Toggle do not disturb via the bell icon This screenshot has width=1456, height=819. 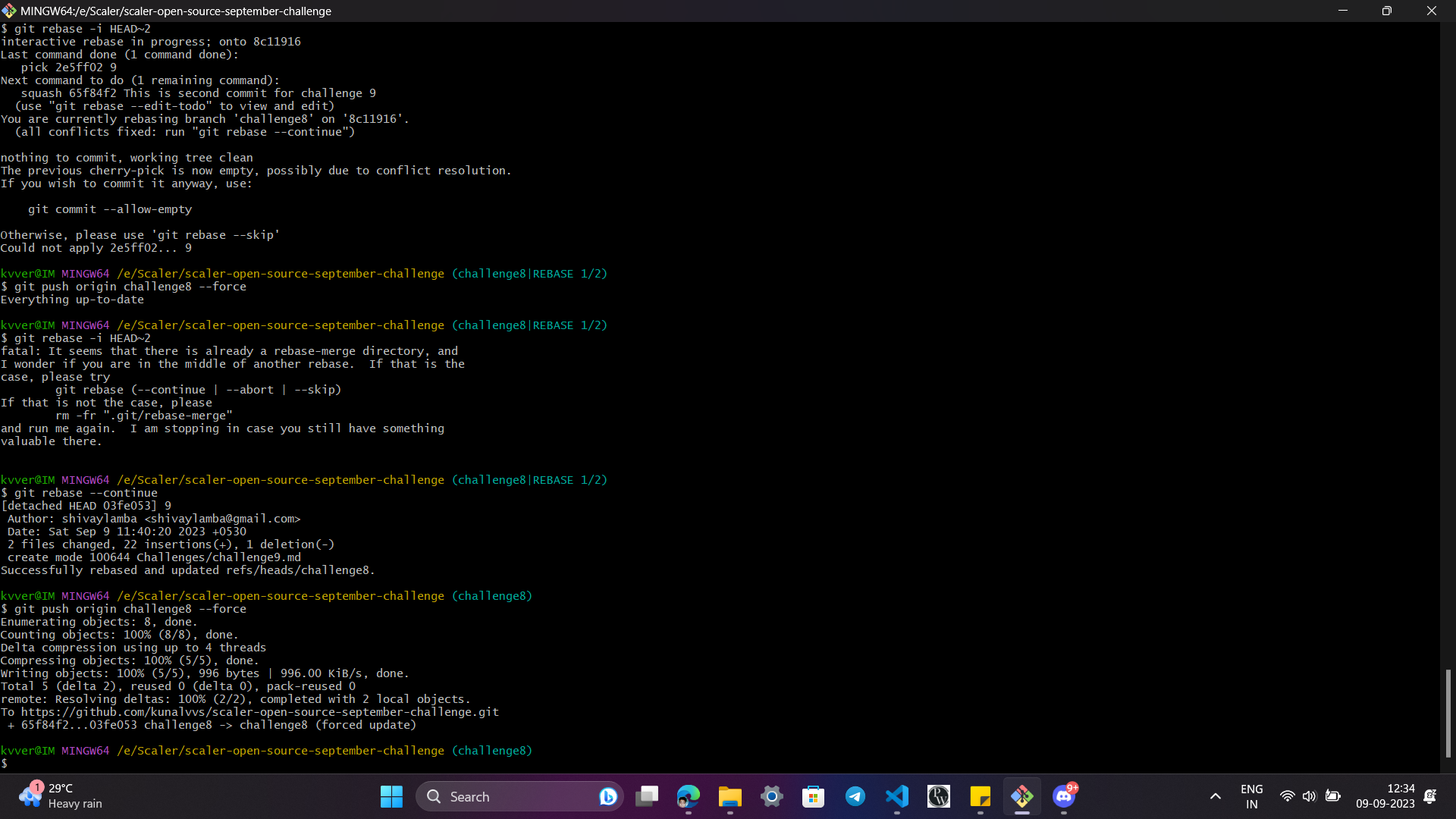(1432, 796)
